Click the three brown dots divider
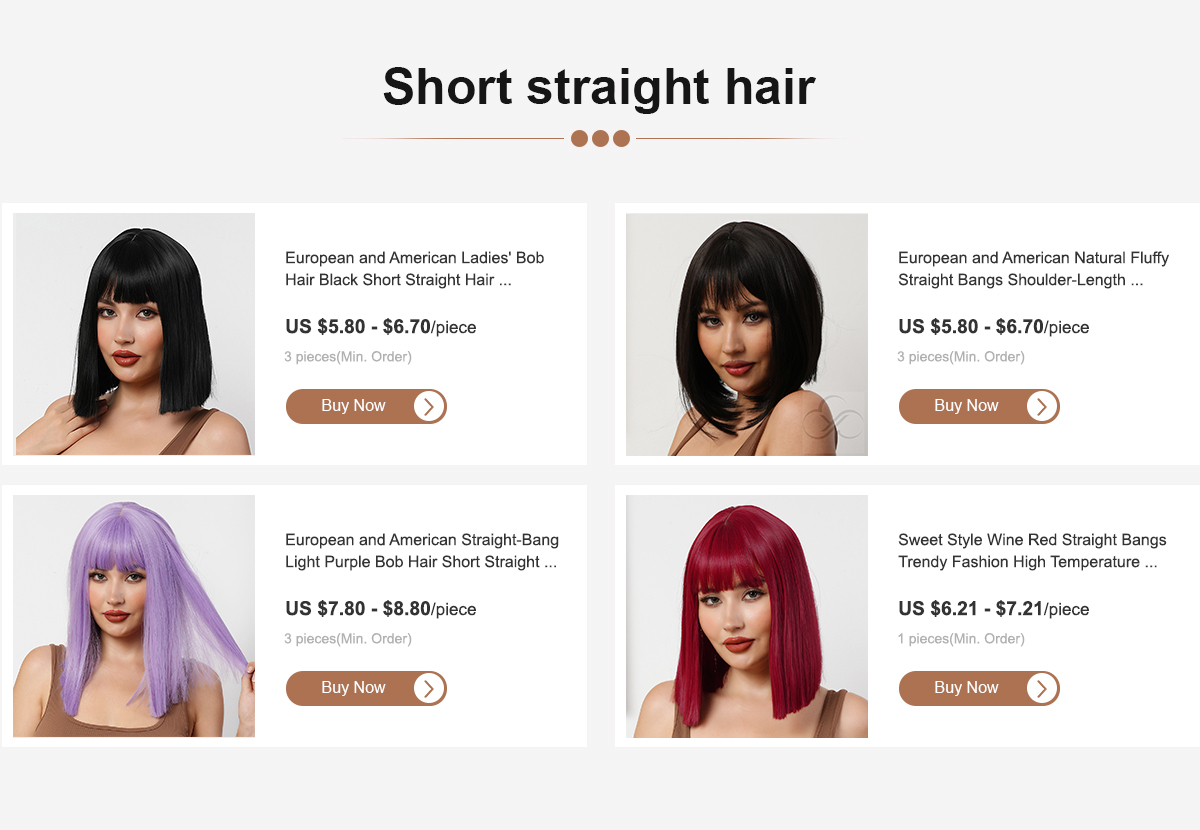The image size is (1200, 830). (x=600, y=138)
